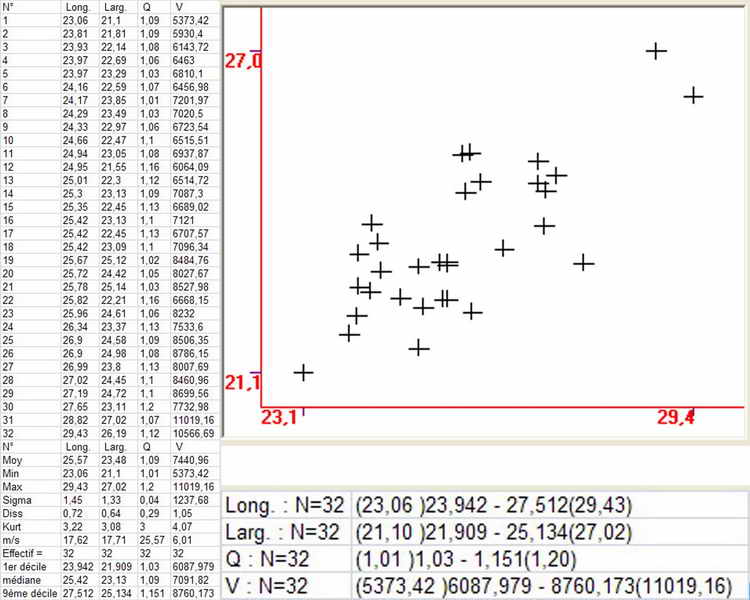Click the "23,1" x-axis minimum label
The width and height of the screenshot is (750, 600).
click(x=278, y=417)
